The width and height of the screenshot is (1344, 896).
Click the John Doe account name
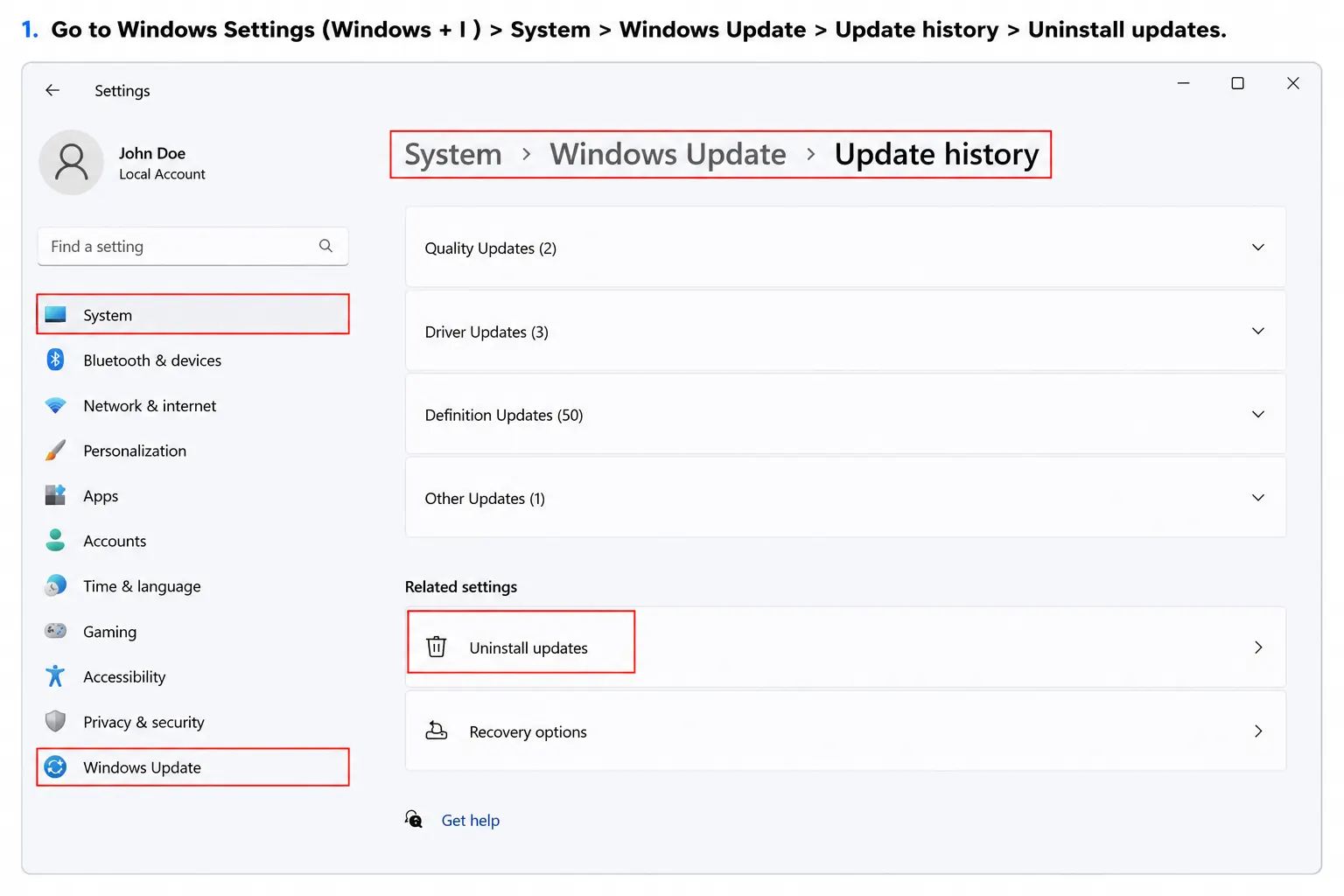[152, 153]
